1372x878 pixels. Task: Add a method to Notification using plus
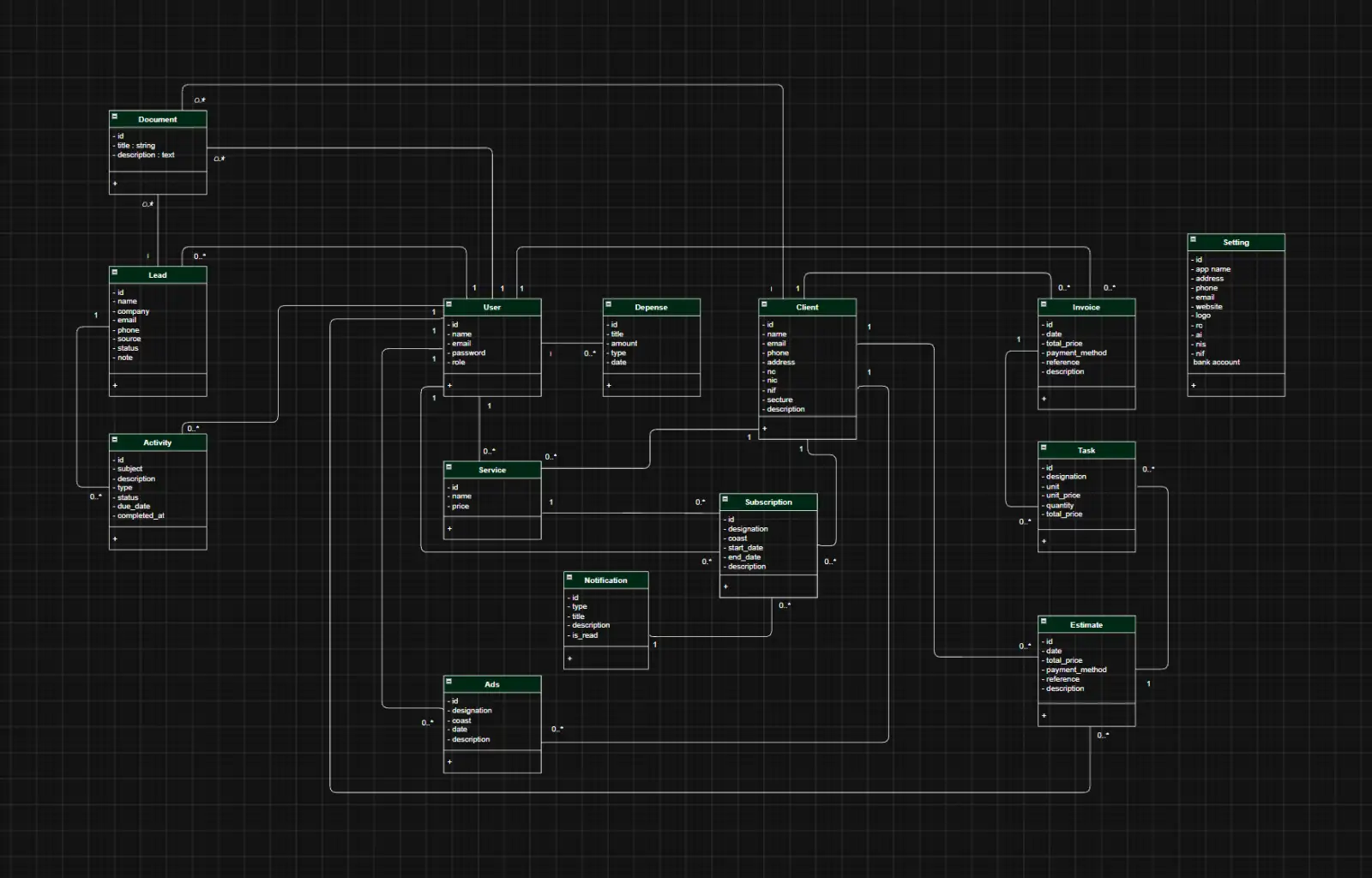(x=569, y=658)
